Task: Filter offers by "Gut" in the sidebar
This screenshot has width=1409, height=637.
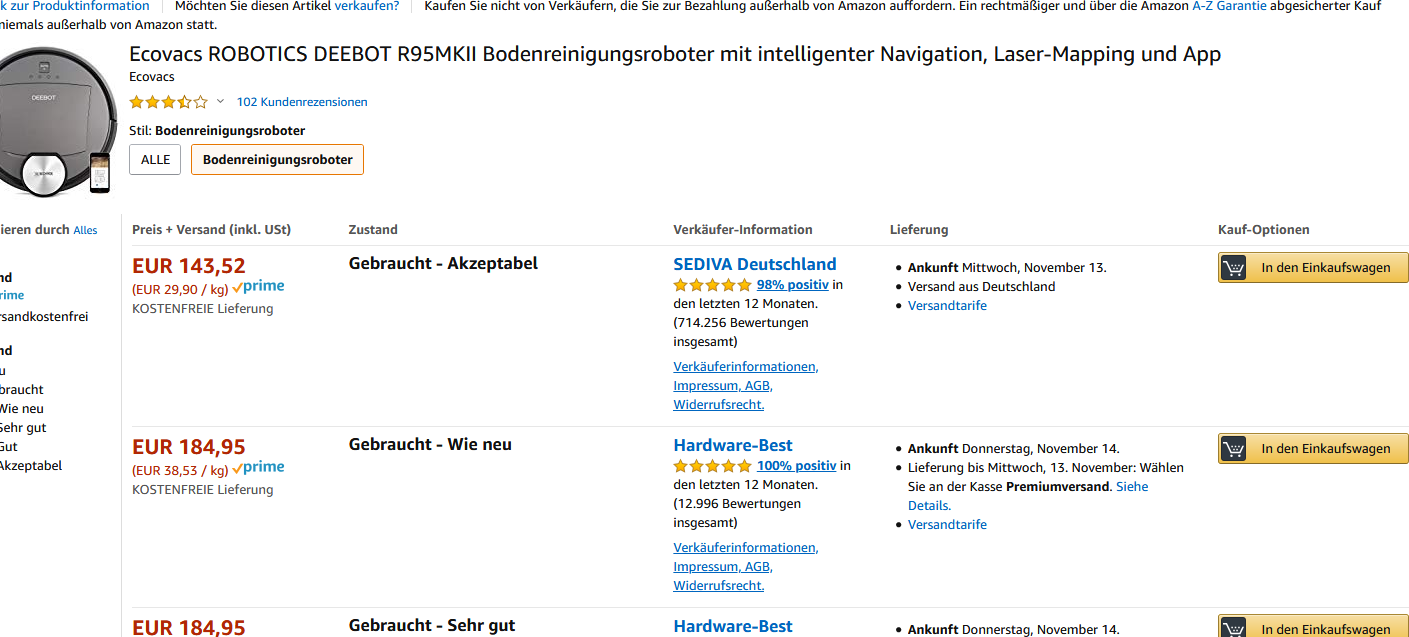Action: [8, 447]
